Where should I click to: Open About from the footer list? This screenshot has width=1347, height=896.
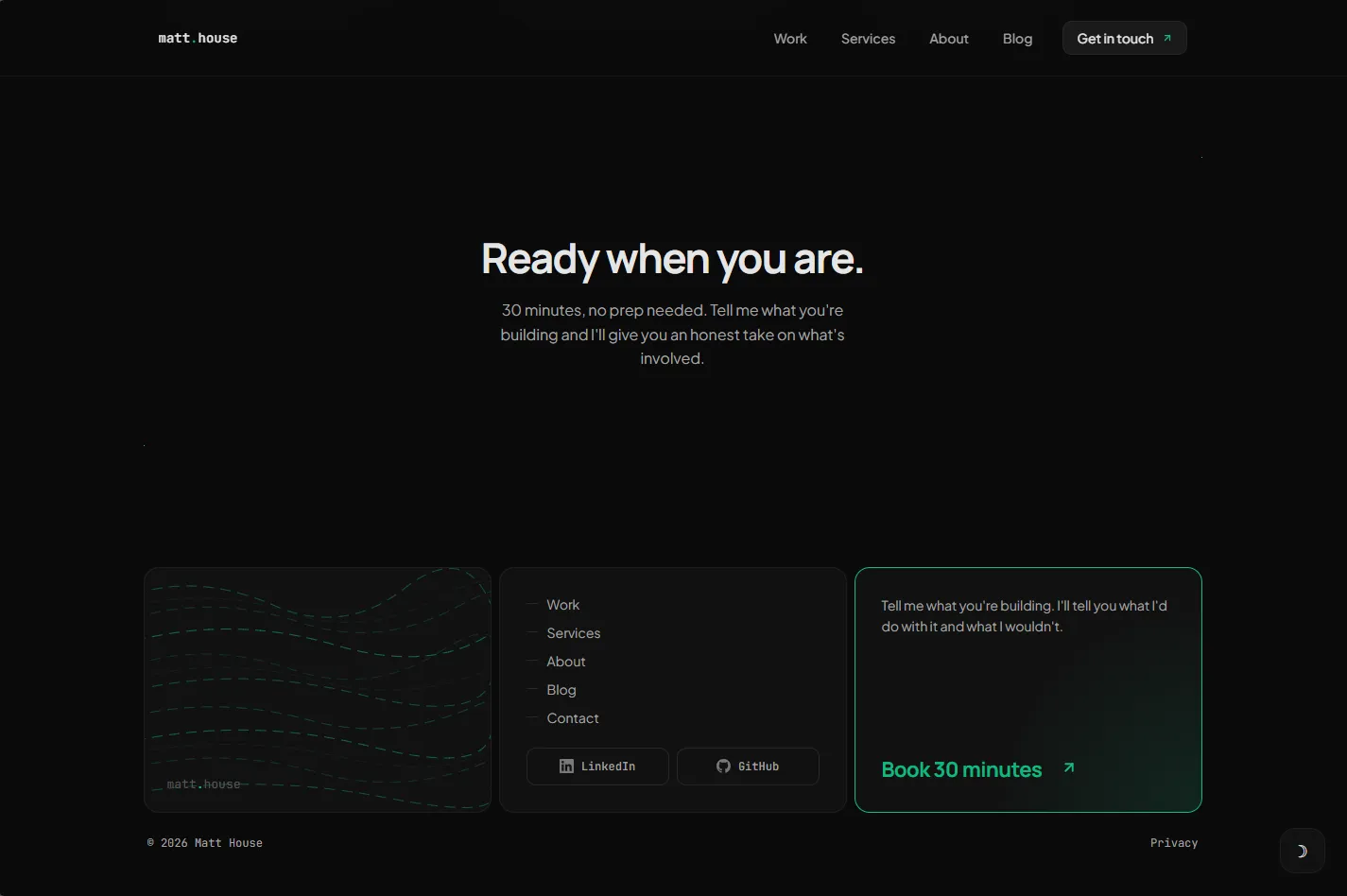click(566, 662)
